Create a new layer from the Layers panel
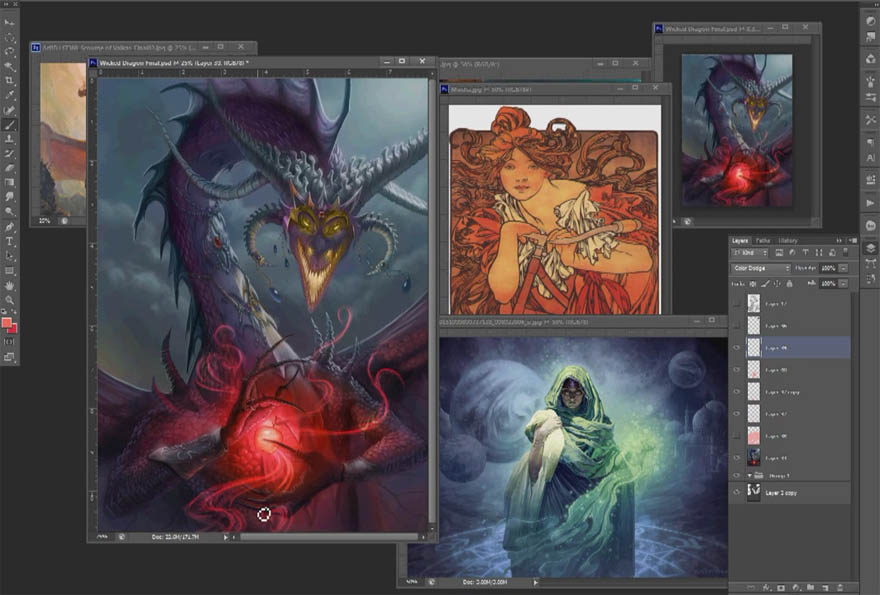This screenshot has height=595, width=880. point(825,588)
